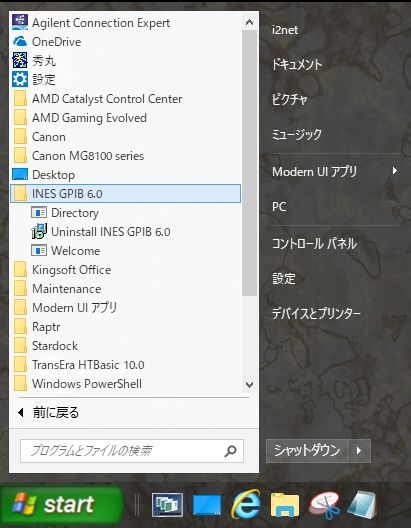Open shutdown options arrow button
This screenshot has height=528, width=411.
point(359,451)
